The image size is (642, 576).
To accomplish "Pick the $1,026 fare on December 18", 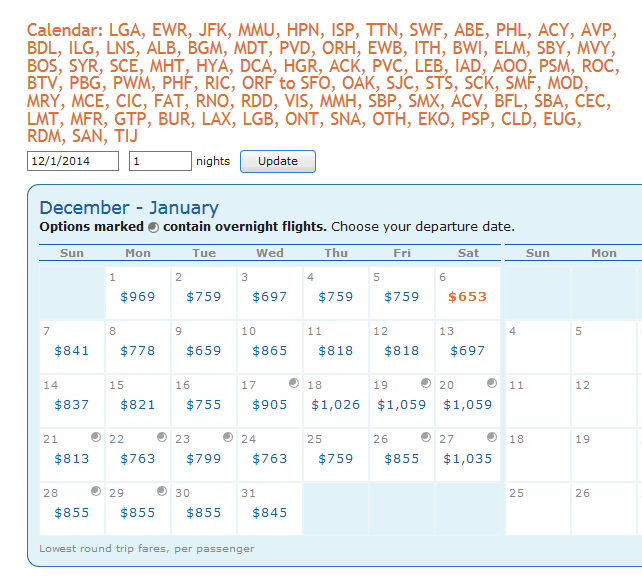I will coord(335,405).
